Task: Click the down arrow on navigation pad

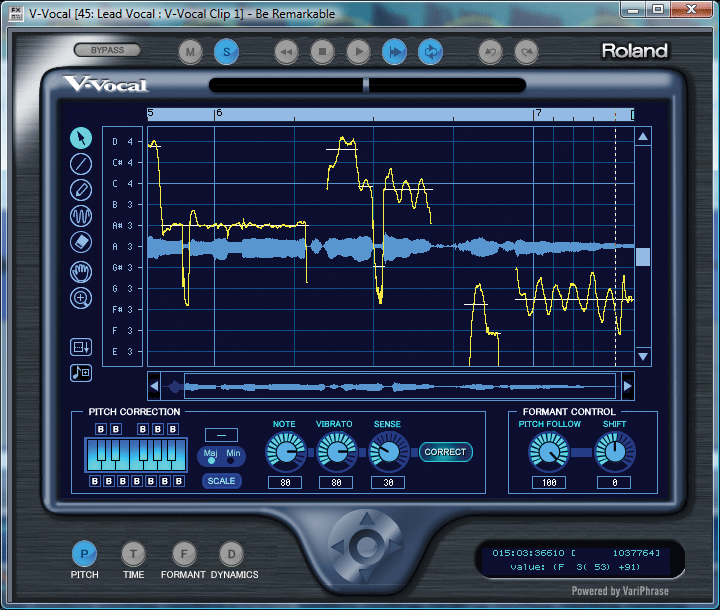Action: [x=366, y=574]
